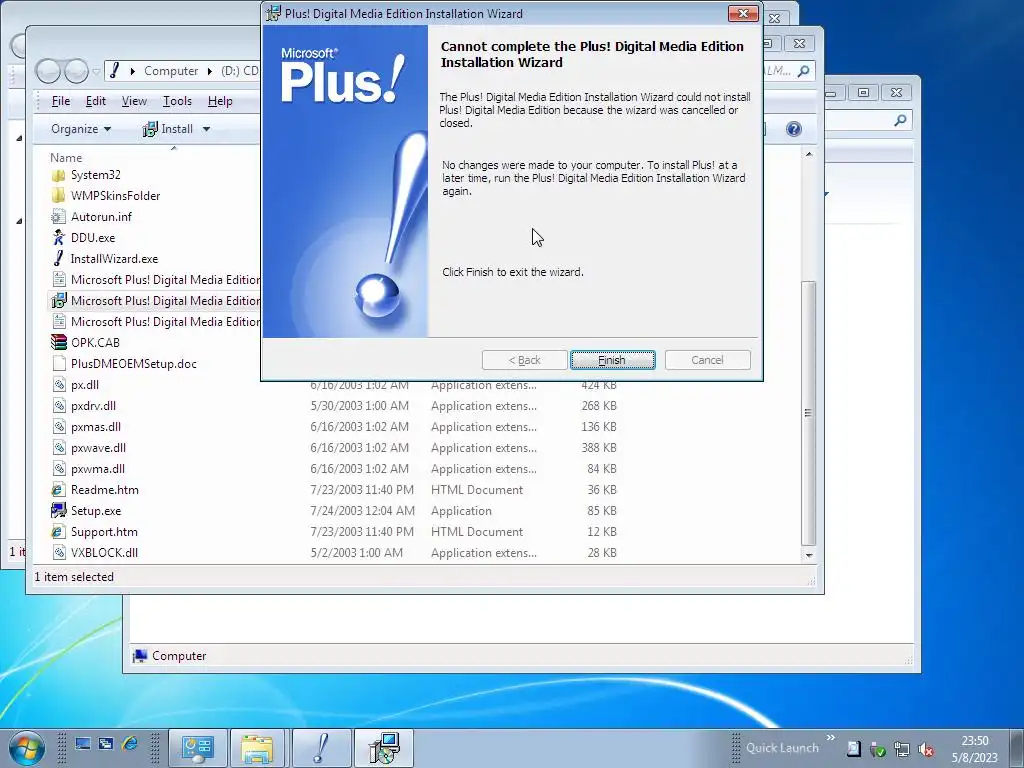
Task: Switch to the Plus! exclamation taskbar button
Action: click(321, 748)
